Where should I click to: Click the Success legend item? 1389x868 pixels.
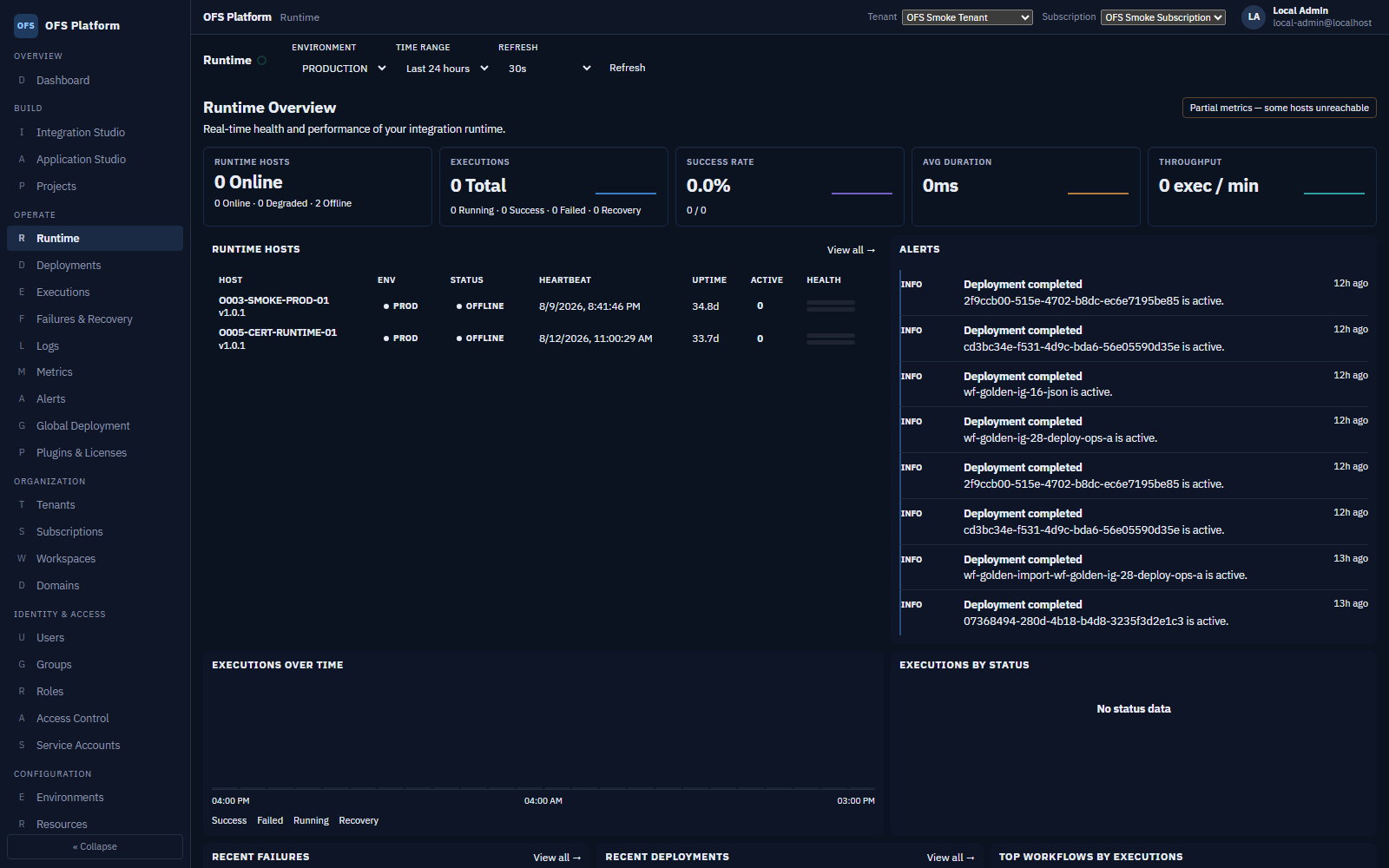(229, 821)
